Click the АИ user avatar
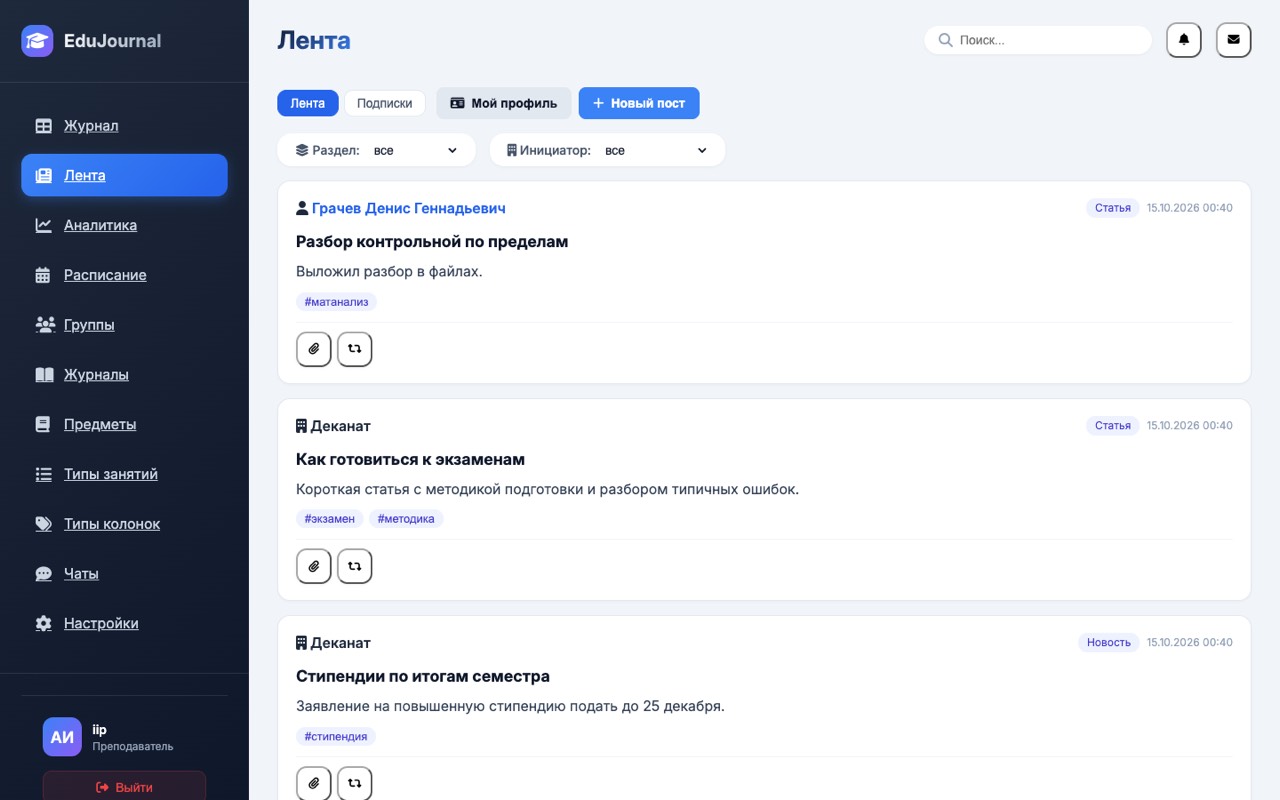1280x800 pixels. click(x=62, y=737)
